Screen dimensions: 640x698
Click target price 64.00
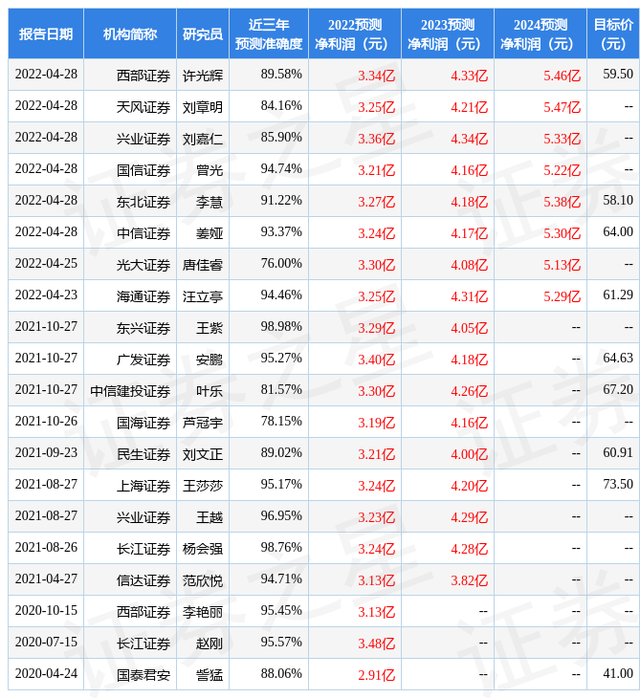(618, 232)
